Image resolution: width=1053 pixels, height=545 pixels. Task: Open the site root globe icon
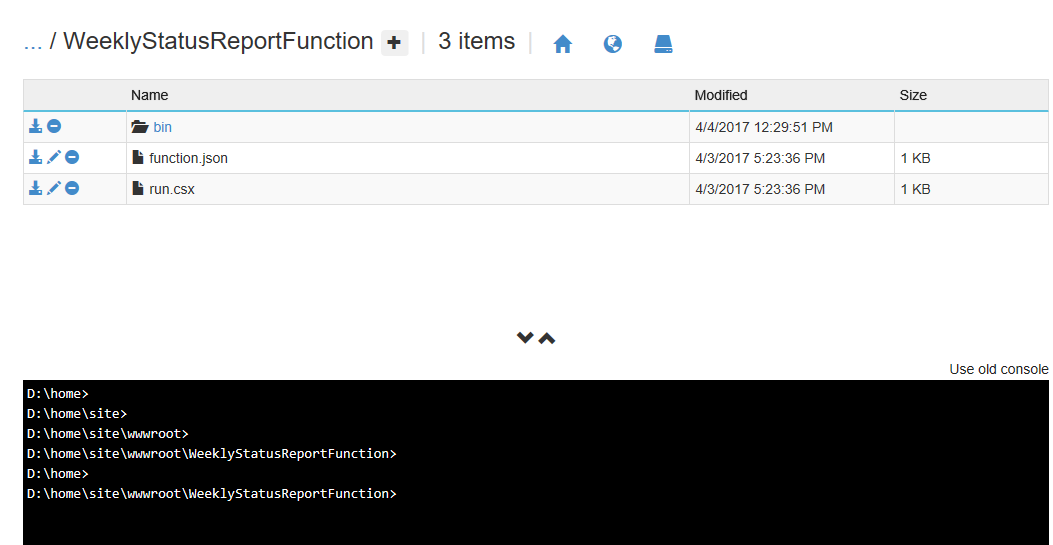pos(613,44)
